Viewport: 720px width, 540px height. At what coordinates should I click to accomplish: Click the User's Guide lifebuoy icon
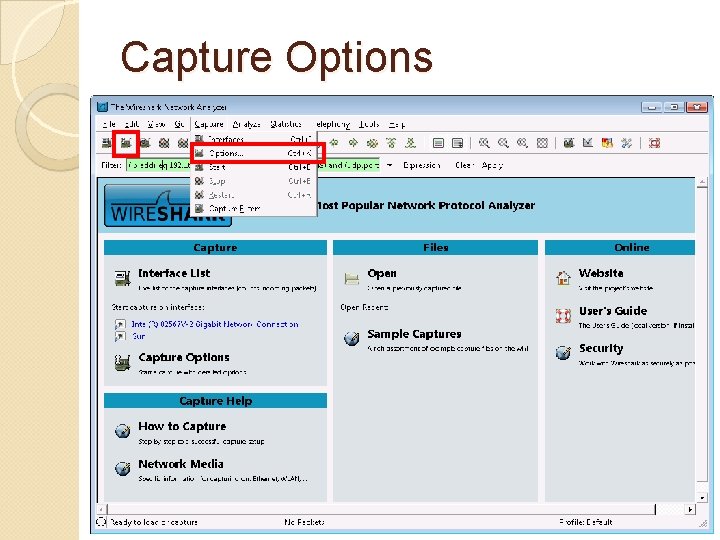click(x=563, y=316)
